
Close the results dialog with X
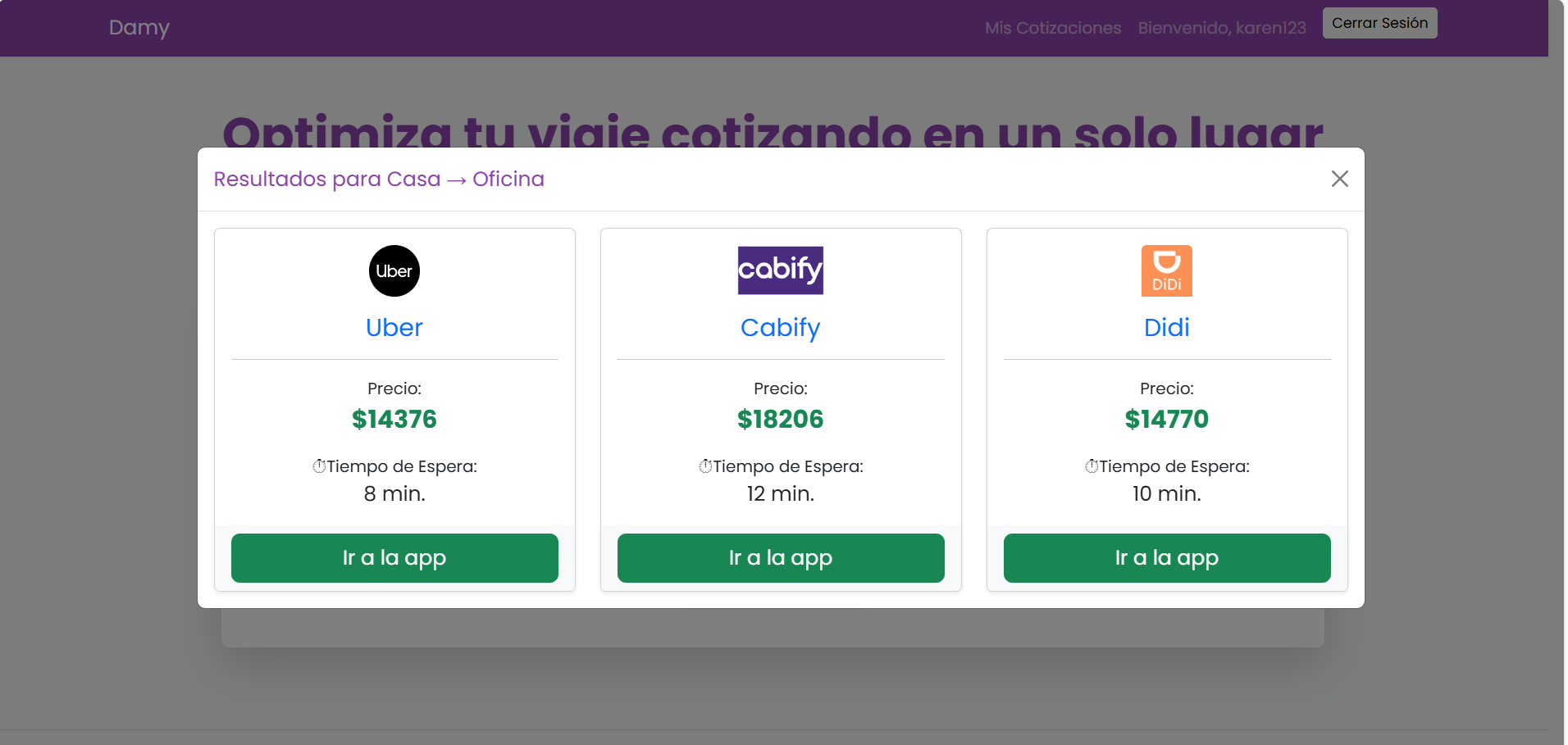pos(1340,179)
